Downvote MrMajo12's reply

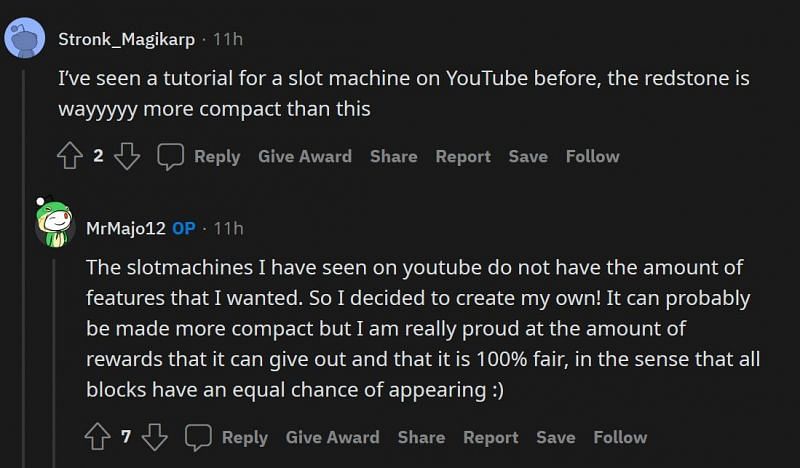[x=155, y=437]
